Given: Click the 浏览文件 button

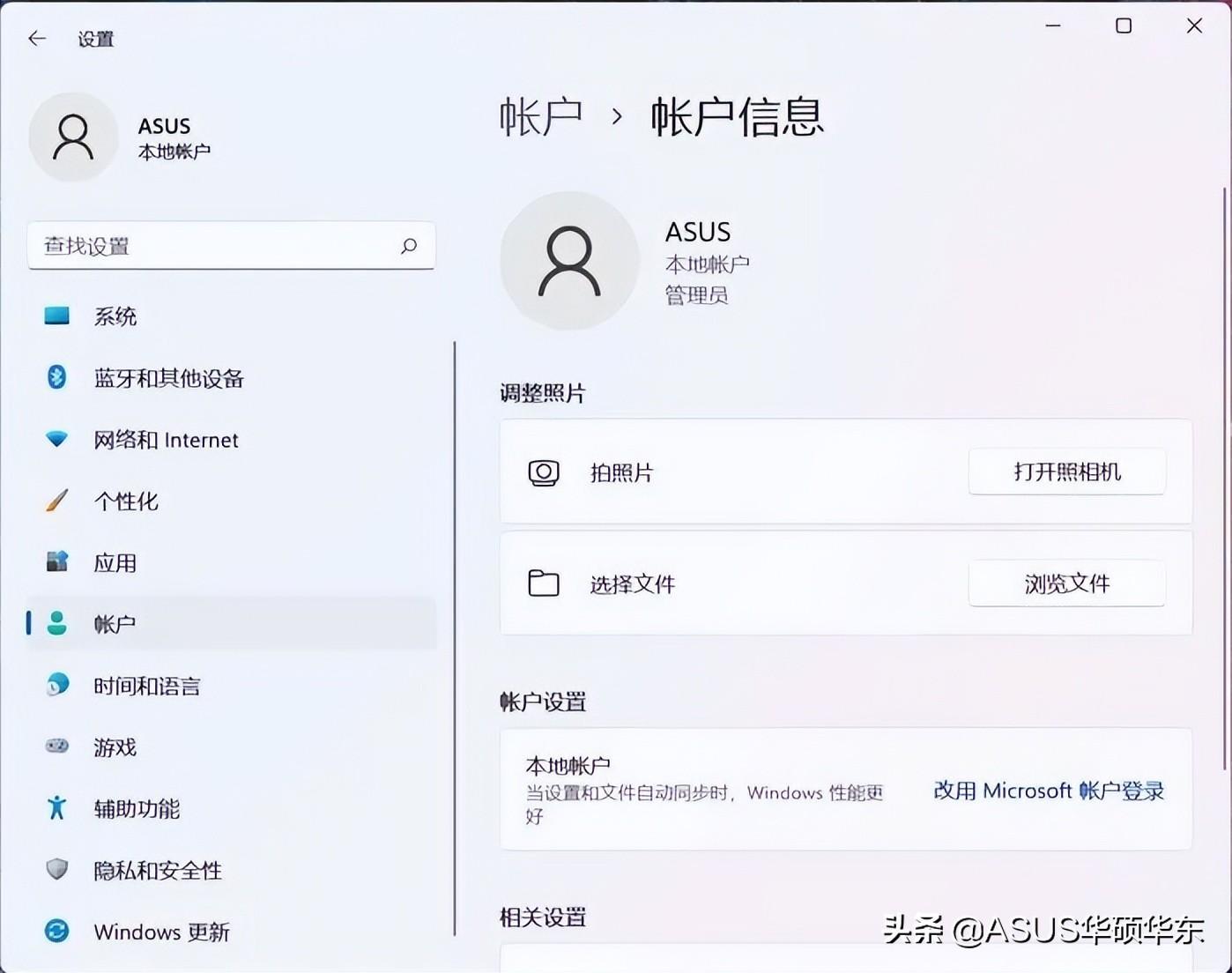Looking at the screenshot, I should (x=1067, y=583).
